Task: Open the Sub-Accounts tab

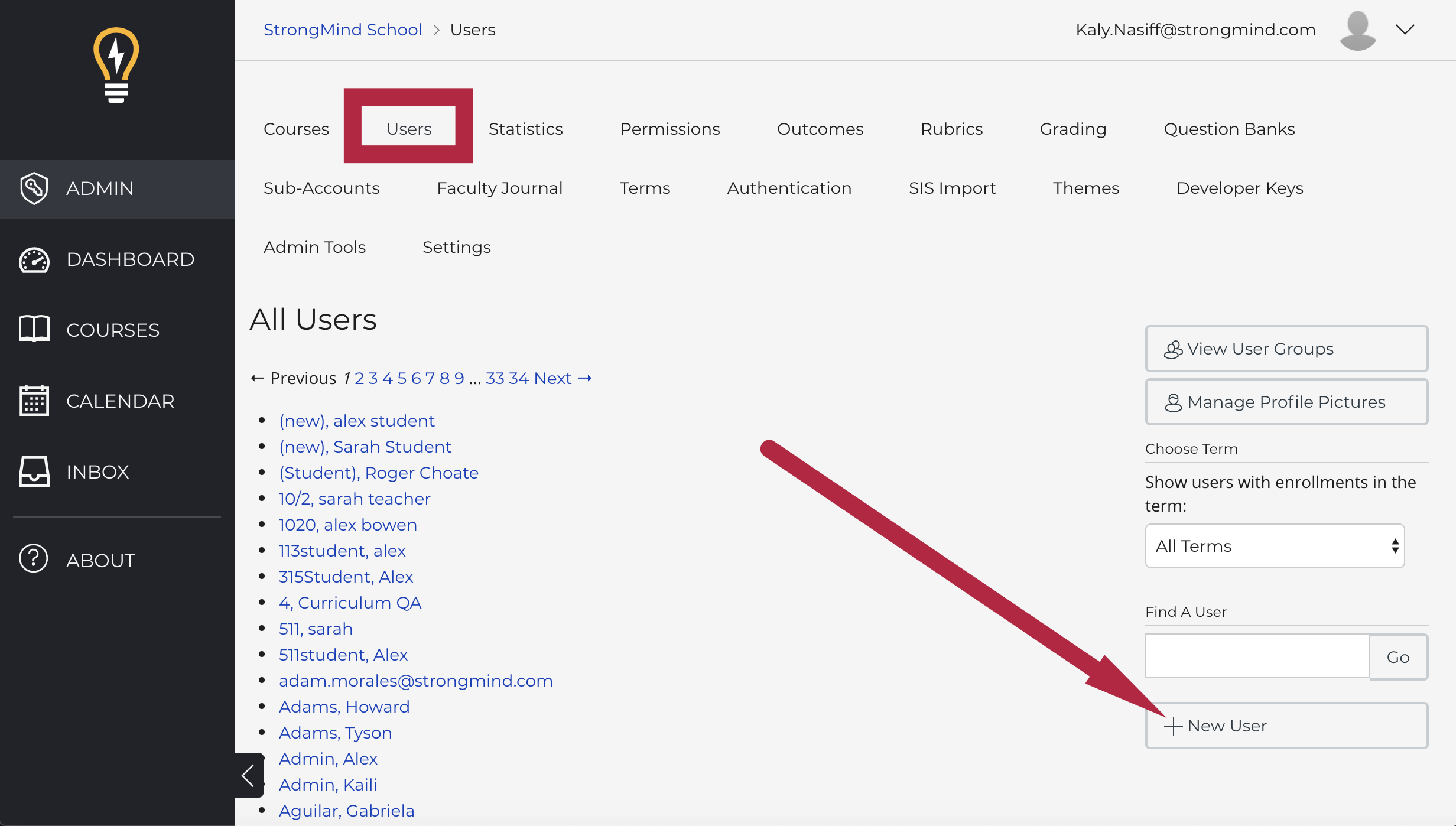Action: click(321, 188)
